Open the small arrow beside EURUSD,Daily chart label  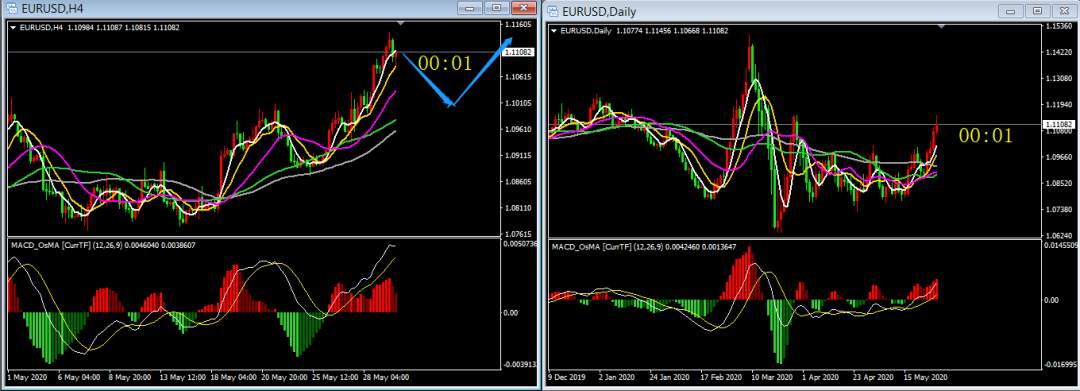pos(553,30)
